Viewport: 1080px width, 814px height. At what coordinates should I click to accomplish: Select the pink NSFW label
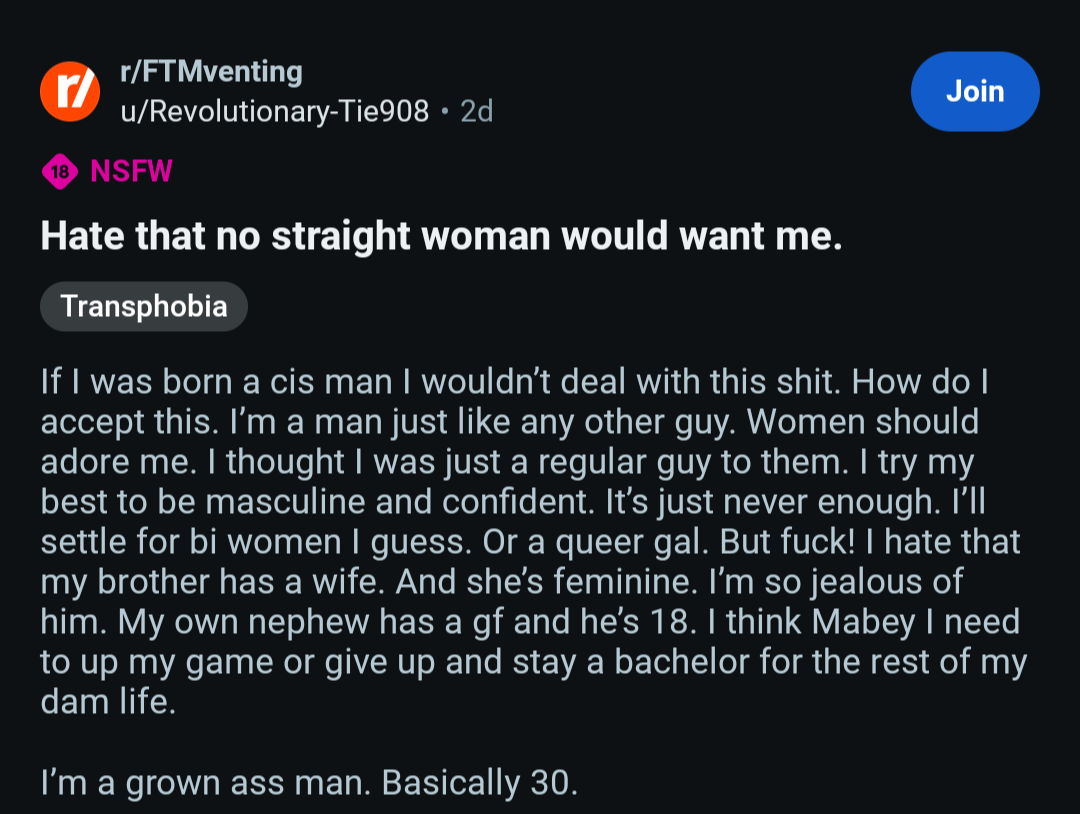[131, 171]
